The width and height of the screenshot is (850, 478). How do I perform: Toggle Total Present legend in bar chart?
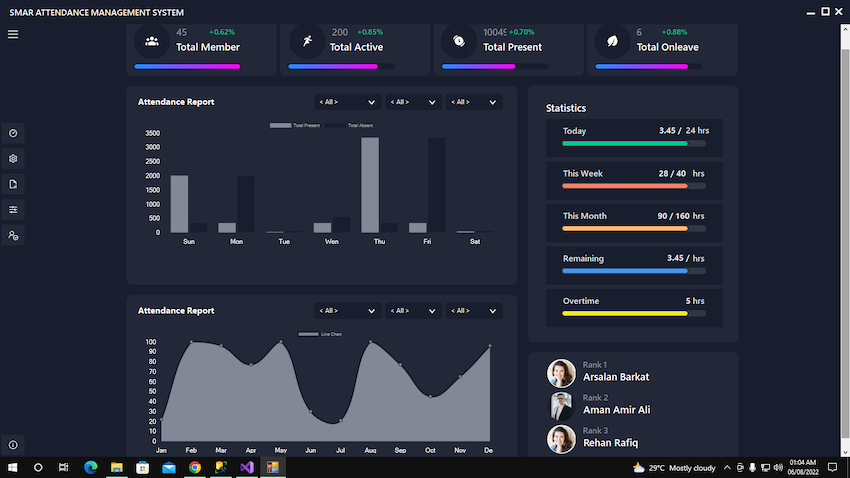coord(295,125)
